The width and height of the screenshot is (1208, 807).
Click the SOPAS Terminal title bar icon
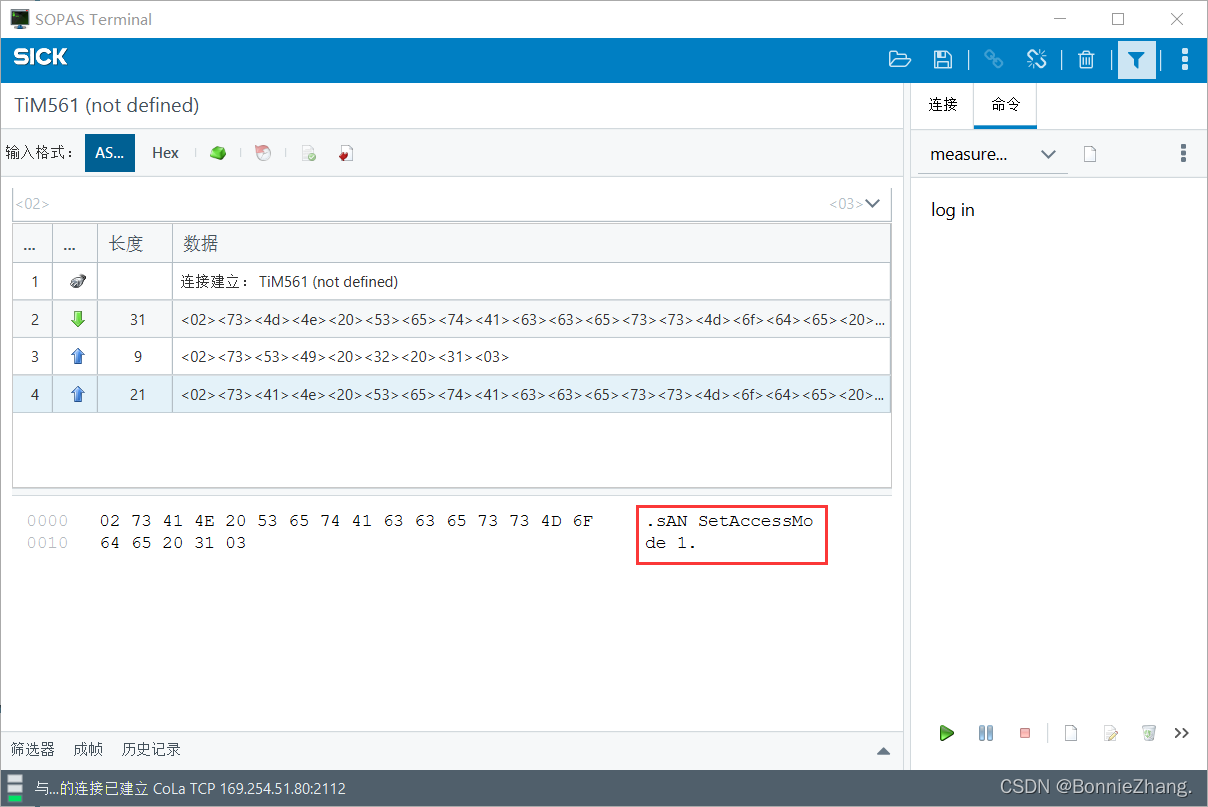click(19, 19)
